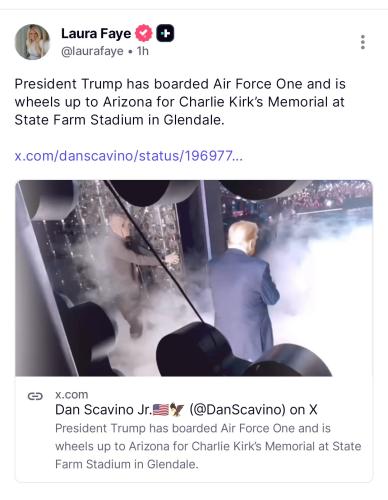Click the @laurafaye handle
Screen dimensions: 388x500
pyautogui.click(x=92, y=51)
